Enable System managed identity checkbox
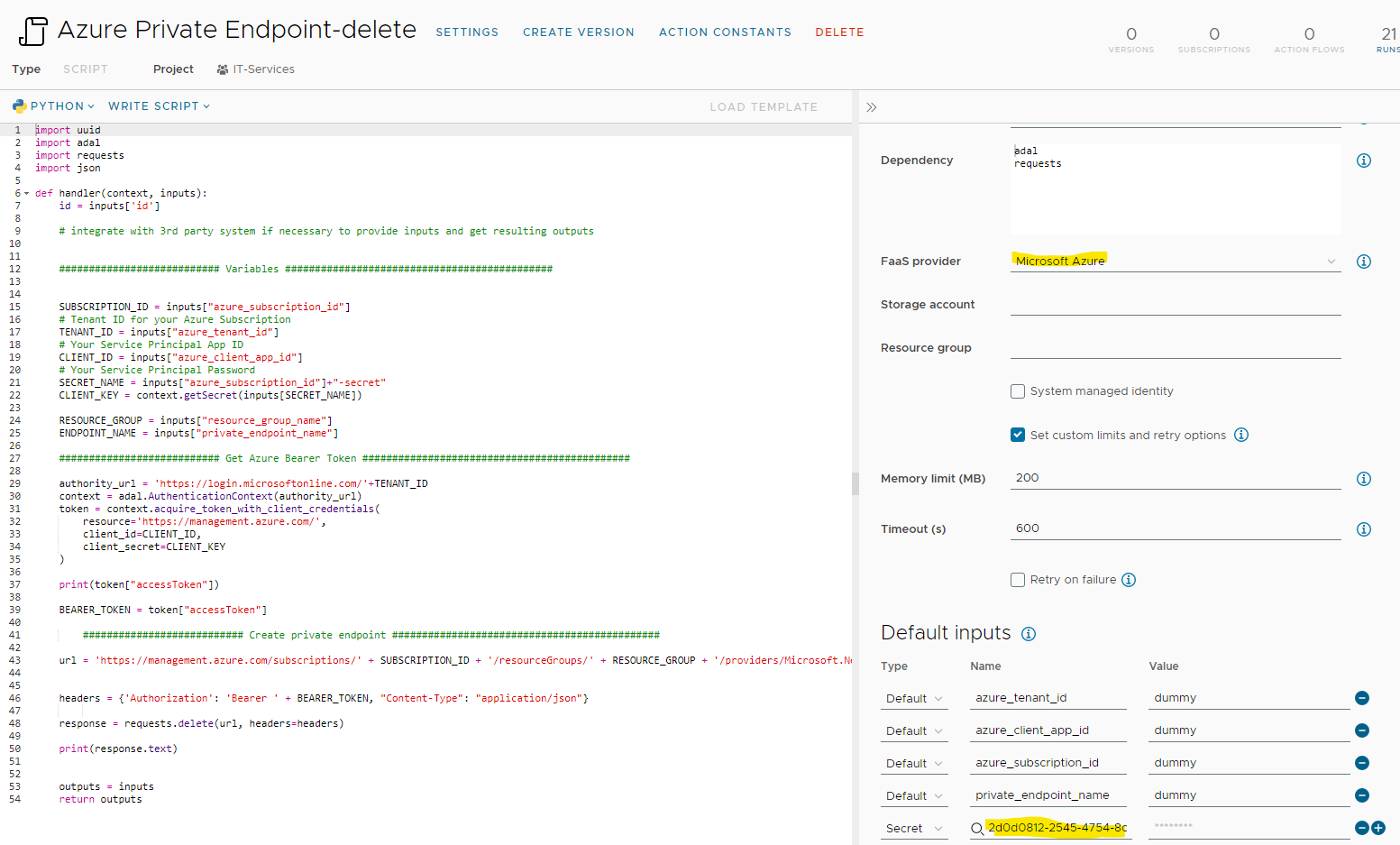 coord(1018,391)
